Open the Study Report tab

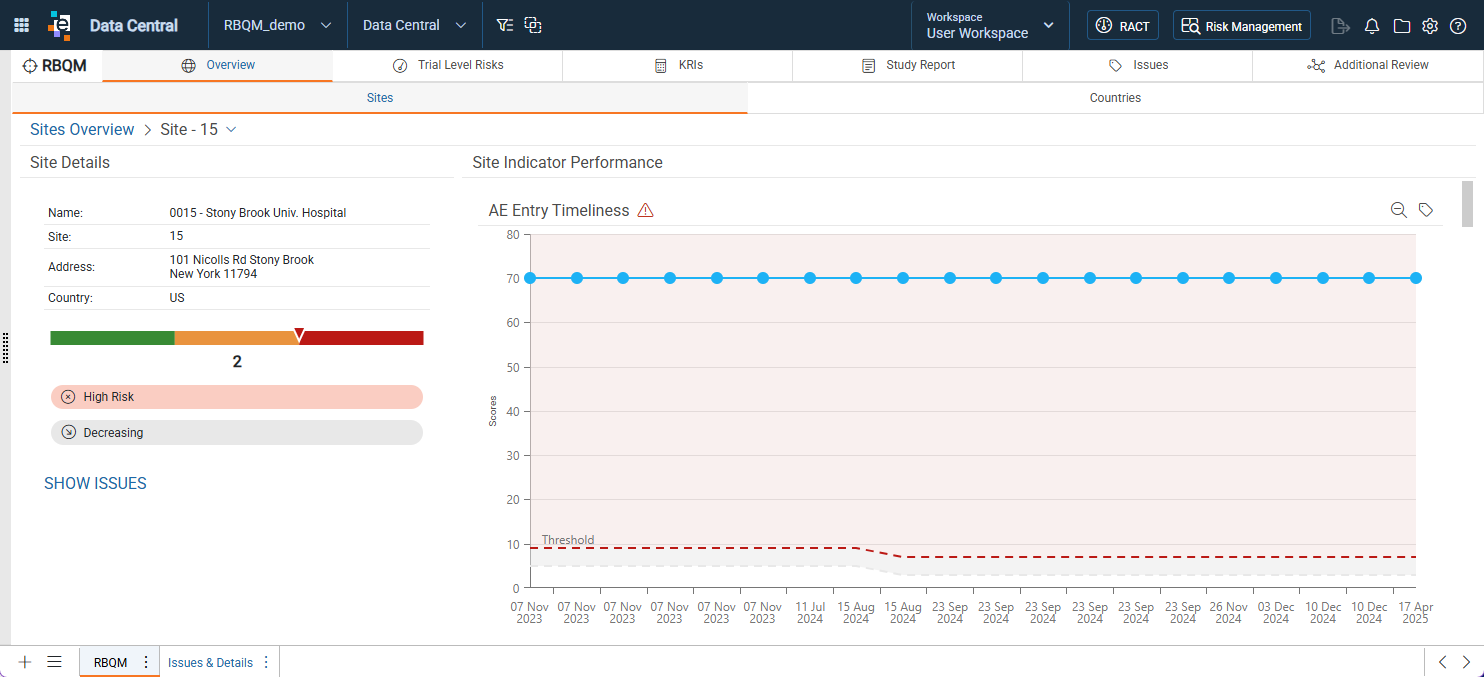[907, 65]
